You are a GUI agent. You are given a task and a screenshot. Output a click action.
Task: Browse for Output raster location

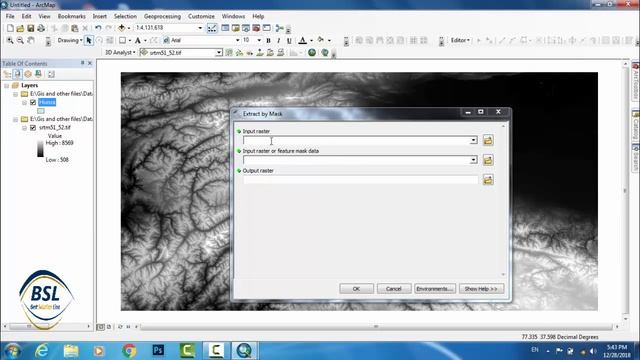tap(488, 180)
